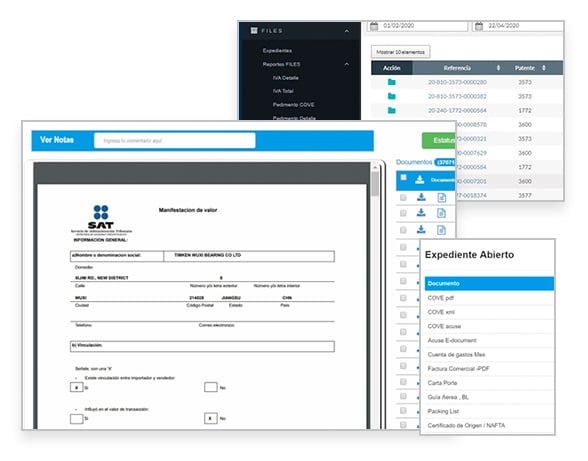Open calendar icon beside 22/04/2020 date
Screen dimensions: 588x461
[479, 26]
